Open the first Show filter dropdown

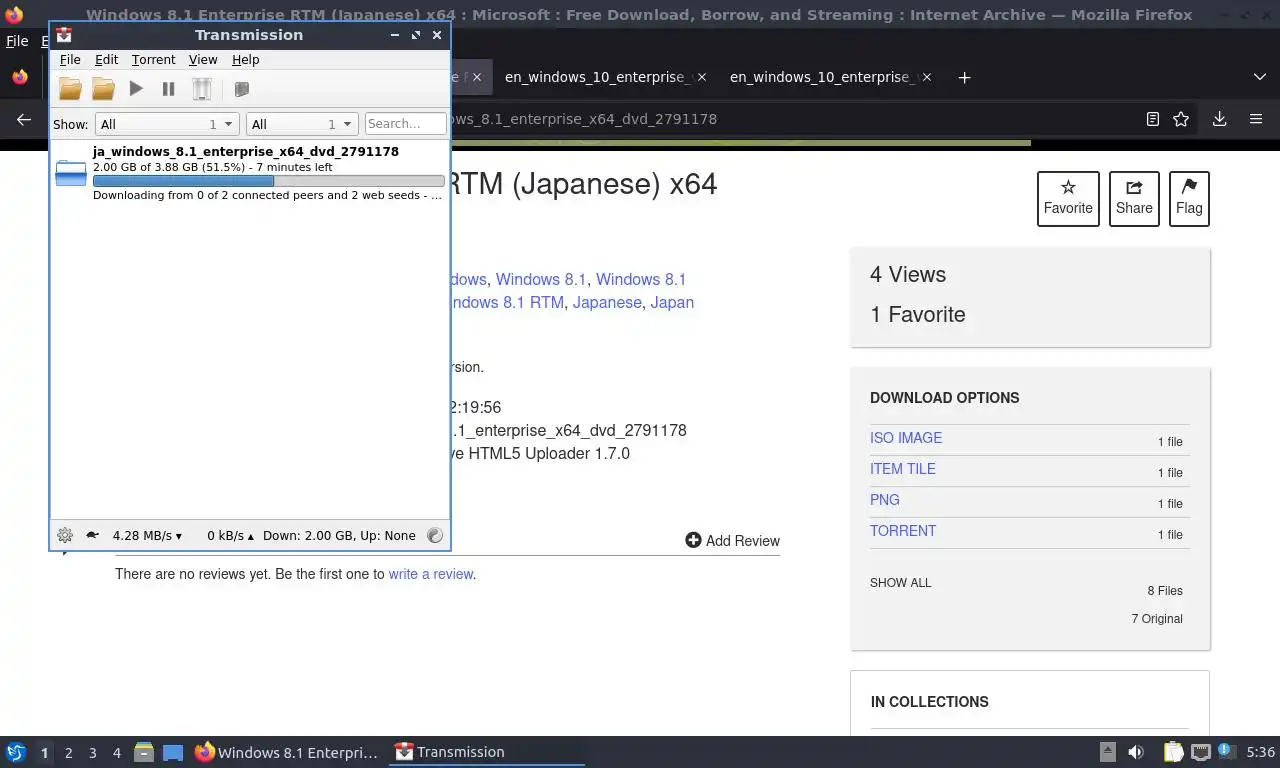(x=166, y=124)
